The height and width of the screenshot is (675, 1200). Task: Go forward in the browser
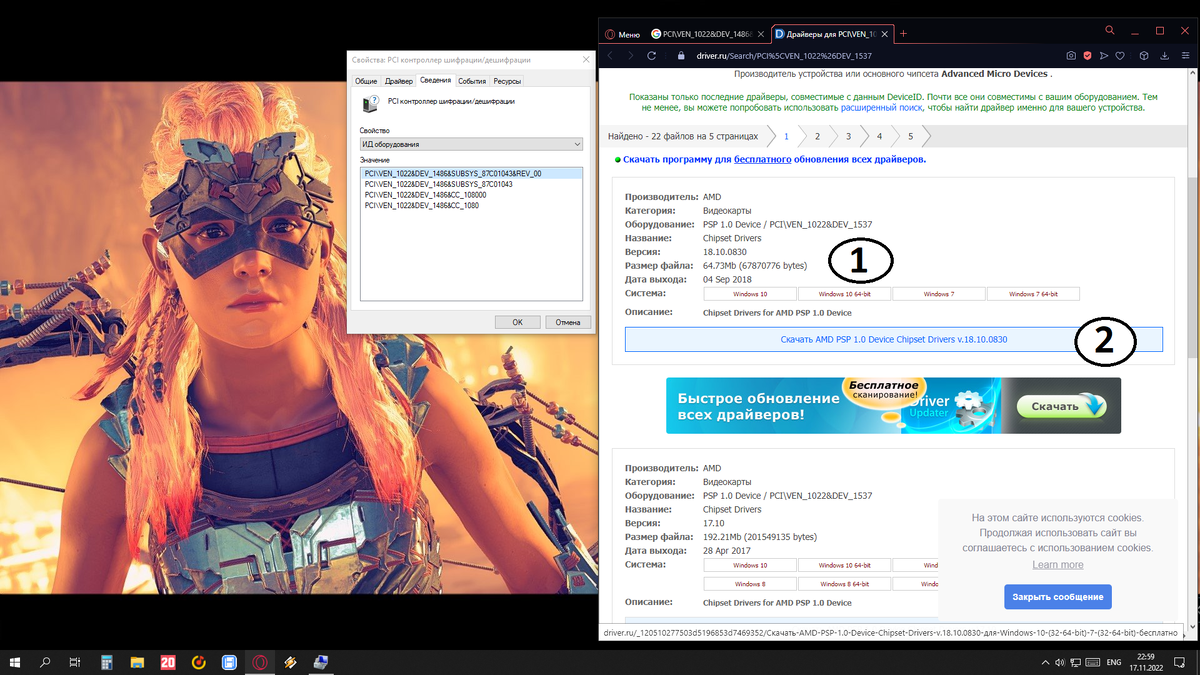click(x=630, y=55)
